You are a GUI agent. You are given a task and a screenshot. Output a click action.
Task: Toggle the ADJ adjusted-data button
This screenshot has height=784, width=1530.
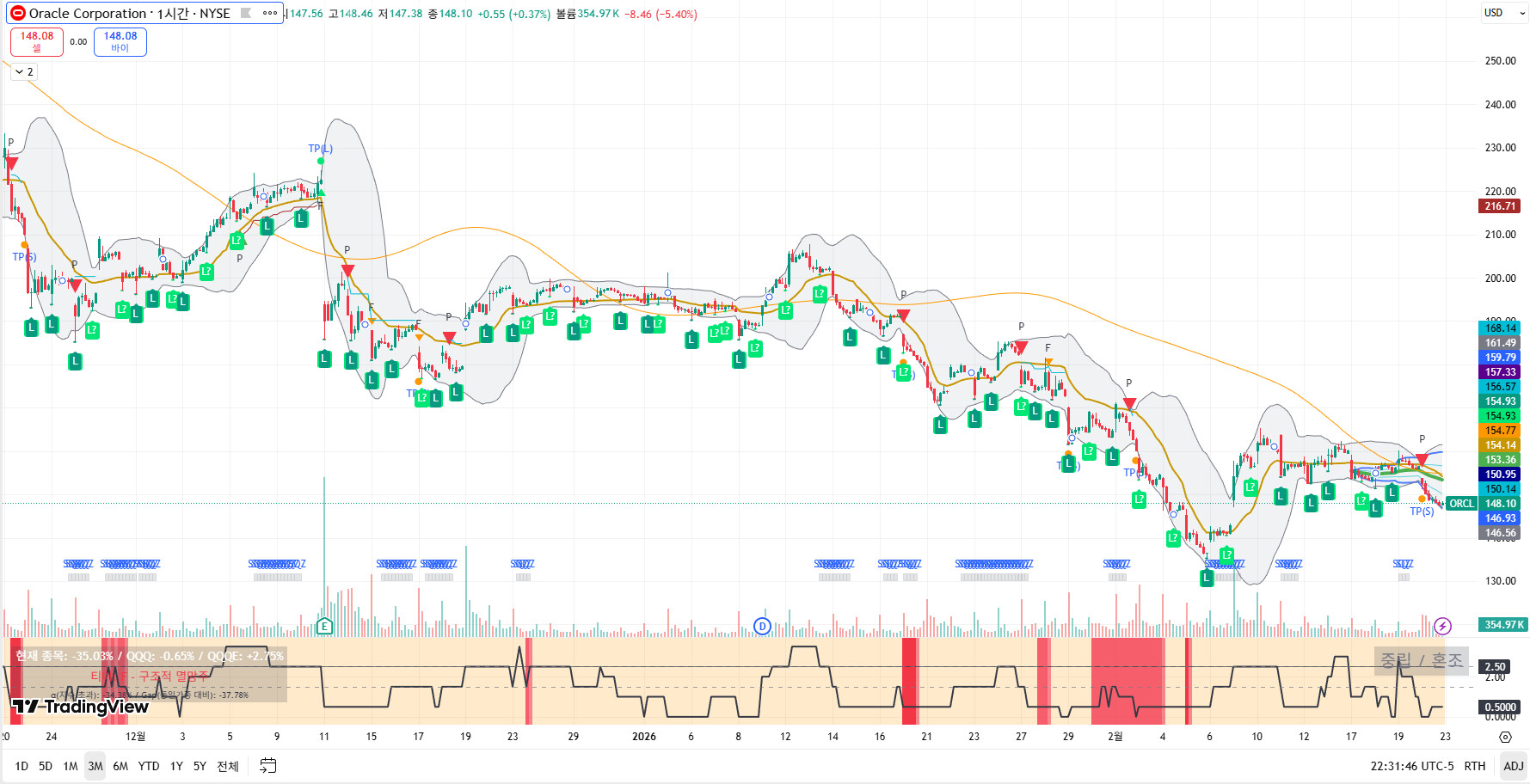(1514, 766)
